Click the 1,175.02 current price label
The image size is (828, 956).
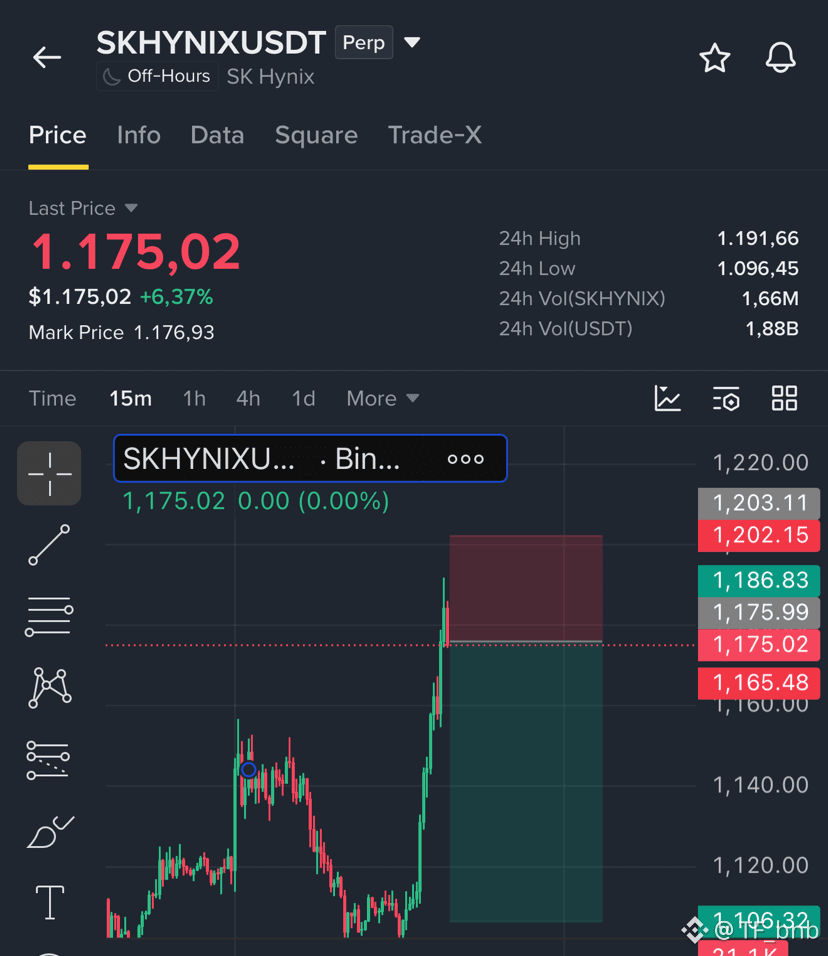point(758,644)
